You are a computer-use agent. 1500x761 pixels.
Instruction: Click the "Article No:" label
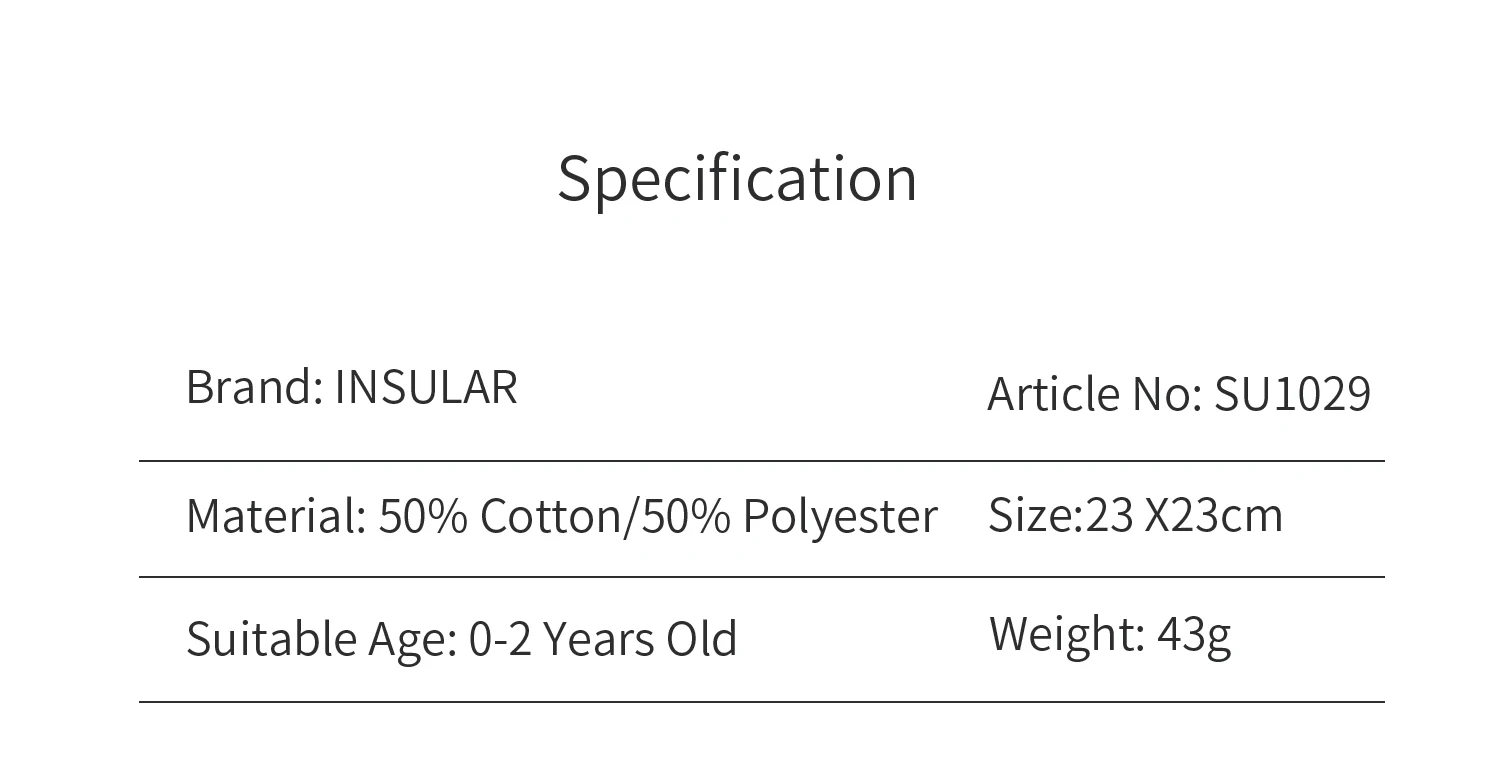(x=1094, y=394)
